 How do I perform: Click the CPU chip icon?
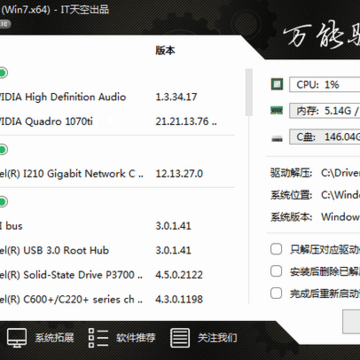point(277,84)
